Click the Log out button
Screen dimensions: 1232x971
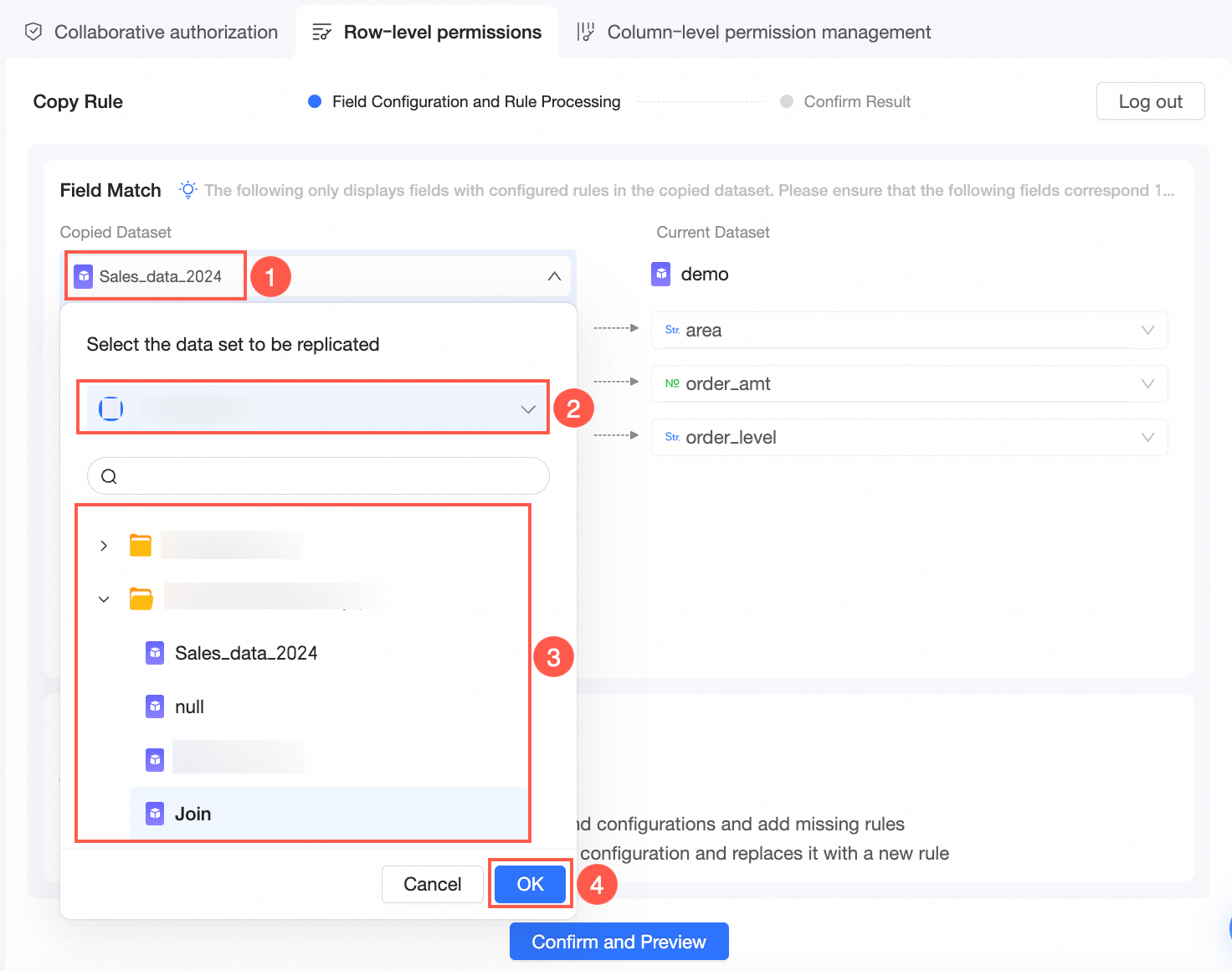click(x=1150, y=101)
